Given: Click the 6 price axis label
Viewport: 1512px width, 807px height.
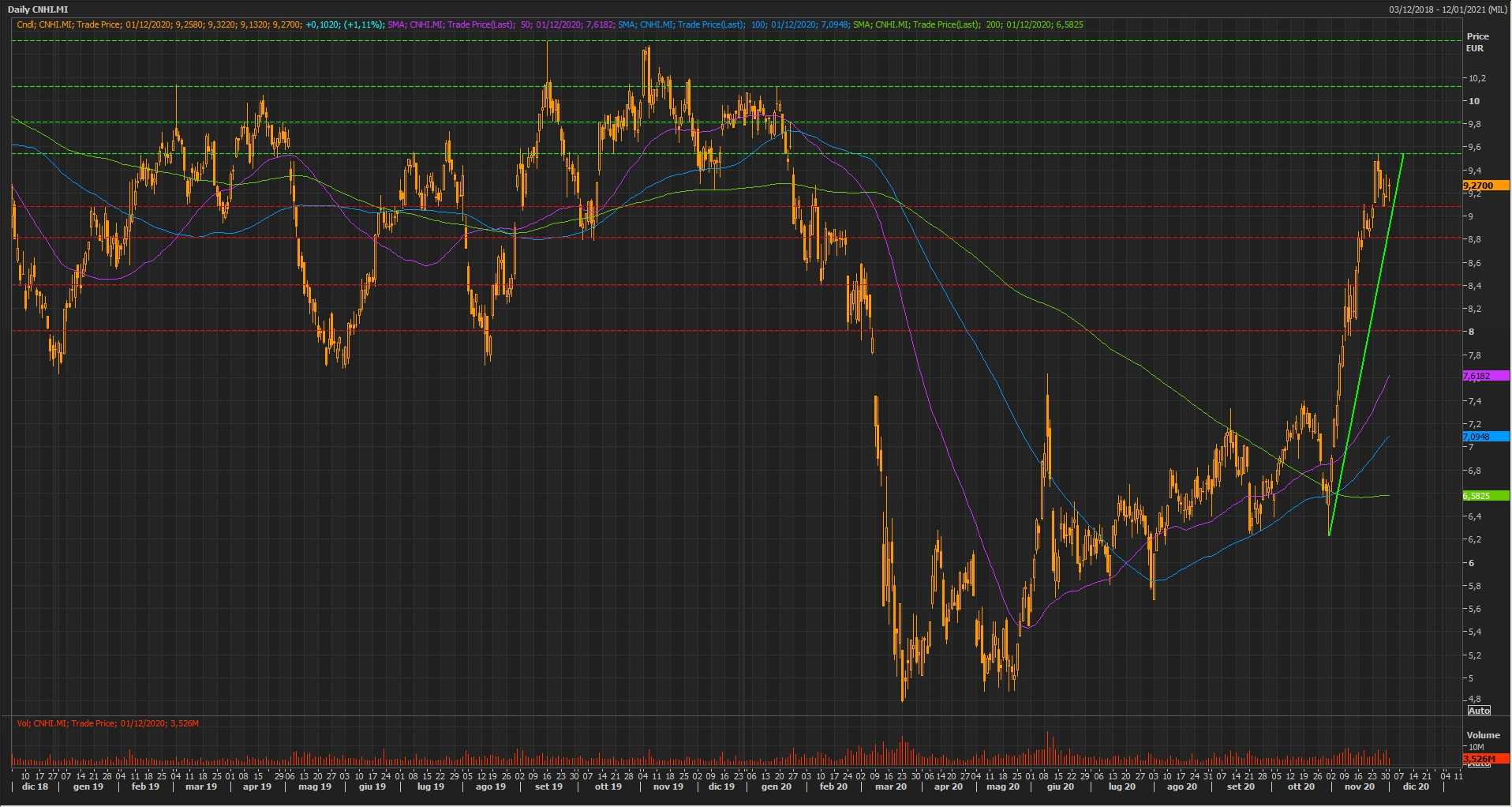Looking at the screenshot, I should (1471, 563).
